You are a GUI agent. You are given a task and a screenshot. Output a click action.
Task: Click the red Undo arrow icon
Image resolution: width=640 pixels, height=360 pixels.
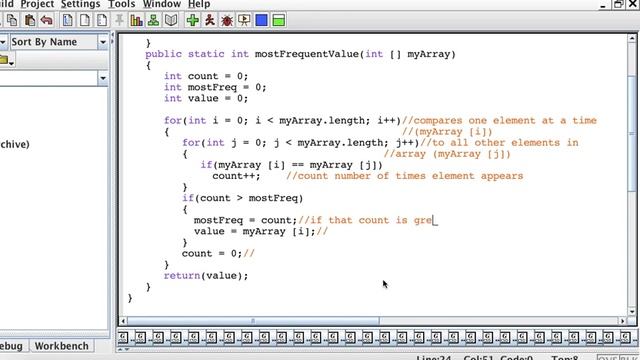pyautogui.click(x=47, y=20)
